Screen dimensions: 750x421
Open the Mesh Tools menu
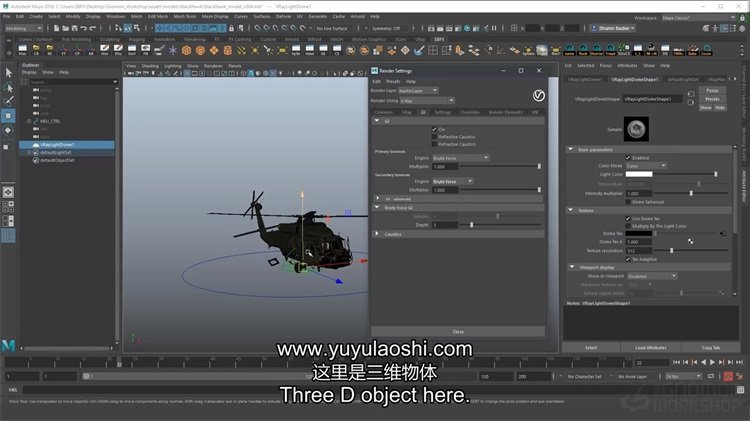185,16
